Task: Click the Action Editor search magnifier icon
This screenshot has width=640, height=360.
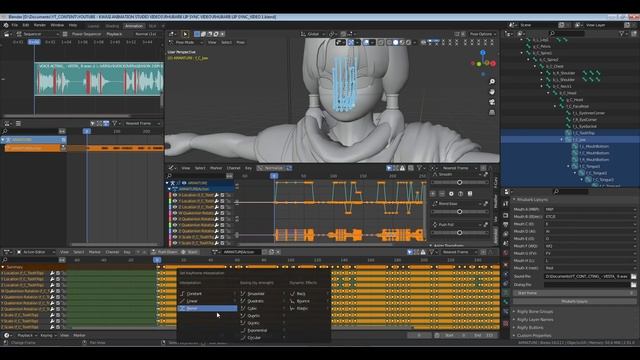Action: pos(4,260)
